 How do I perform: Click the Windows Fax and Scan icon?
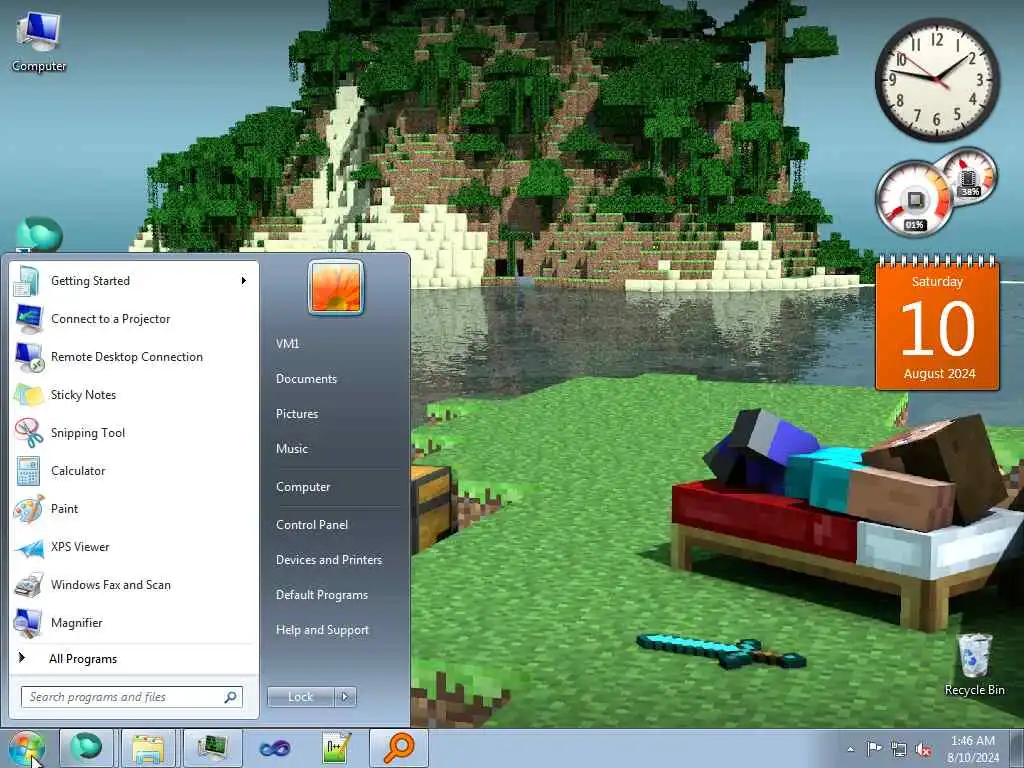pos(29,584)
